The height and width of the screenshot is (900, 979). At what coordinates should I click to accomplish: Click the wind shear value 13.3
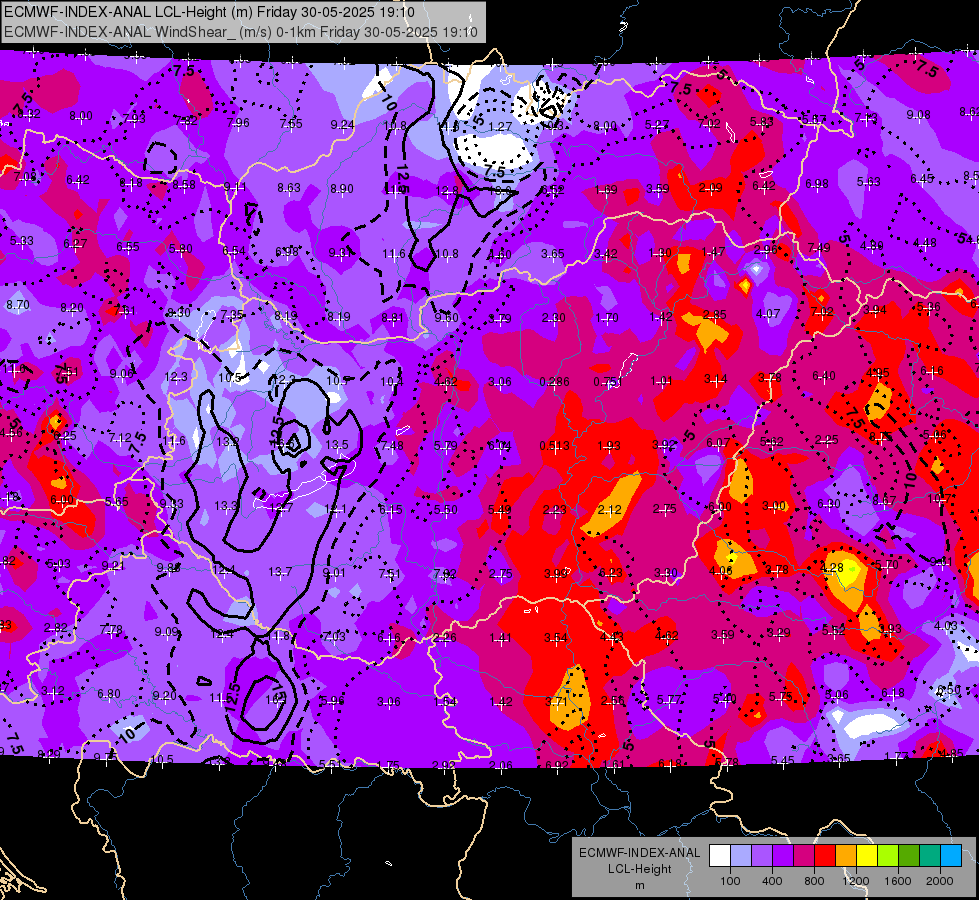227,505
